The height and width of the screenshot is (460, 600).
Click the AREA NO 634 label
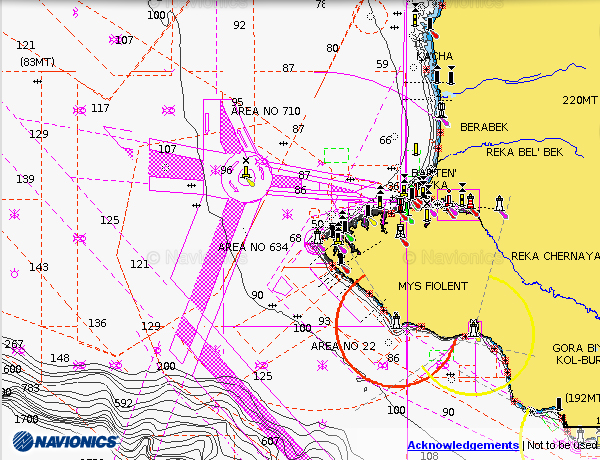click(253, 247)
